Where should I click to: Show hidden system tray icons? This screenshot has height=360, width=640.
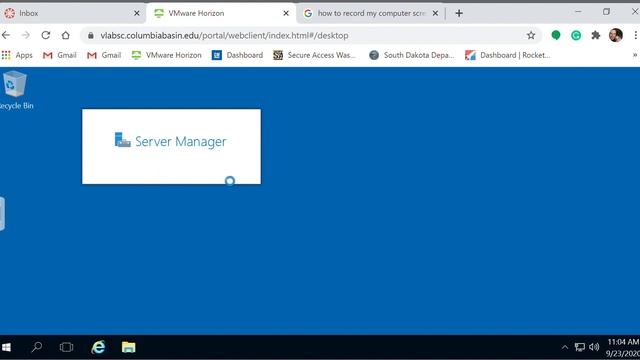pyautogui.click(x=564, y=347)
